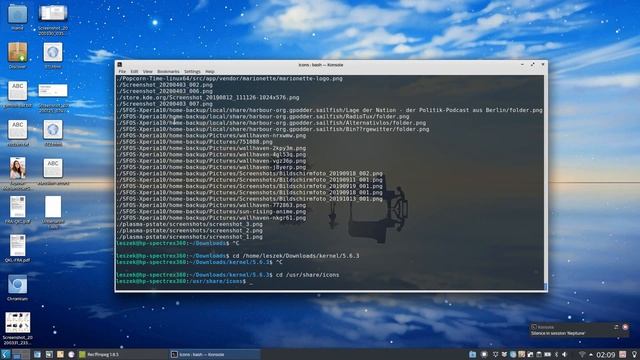Open the top Screenshot thumbnail beside Home folder
The width and height of the screenshot is (640, 360).
(x=53, y=19)
